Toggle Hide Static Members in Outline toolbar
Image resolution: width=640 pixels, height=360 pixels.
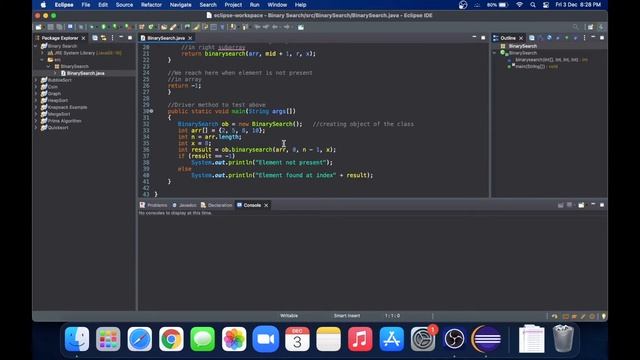point(558,38)
